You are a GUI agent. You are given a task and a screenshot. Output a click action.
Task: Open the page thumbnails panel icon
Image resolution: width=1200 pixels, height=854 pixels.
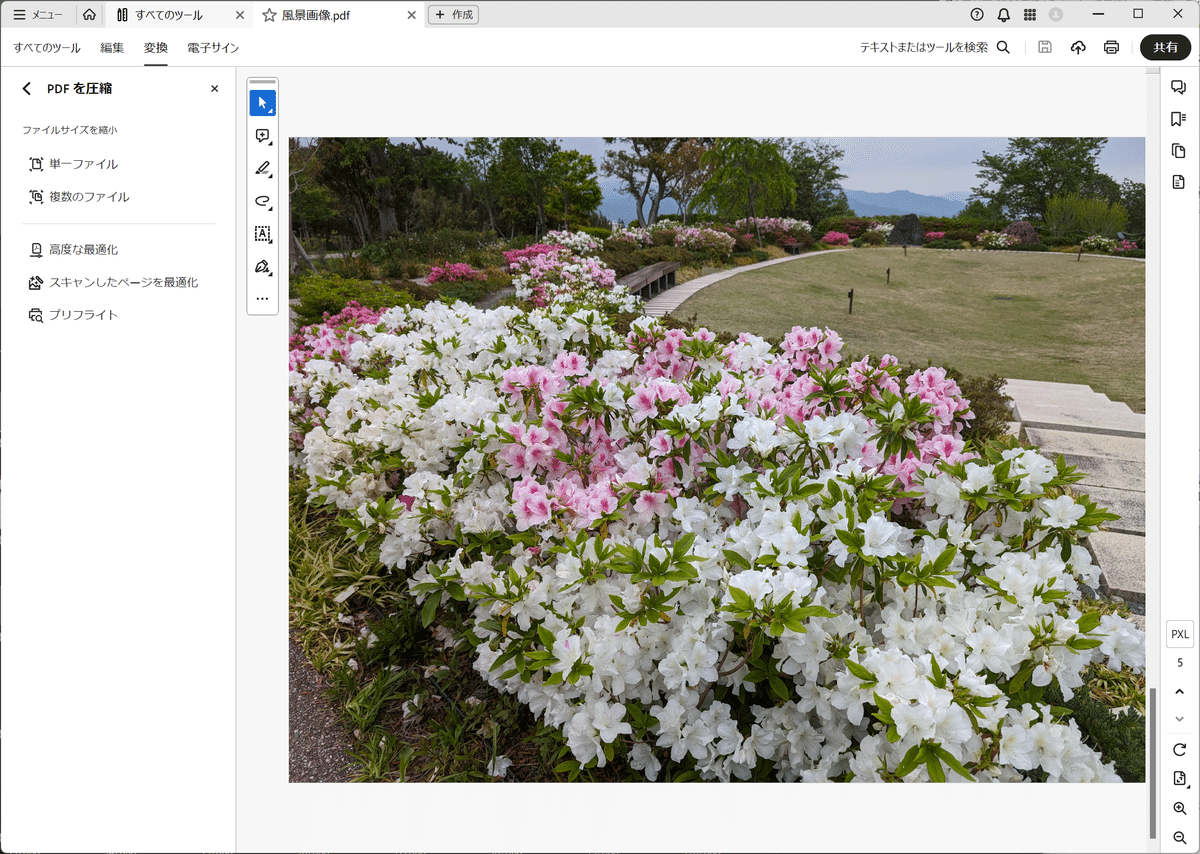tap(1179, 151)
